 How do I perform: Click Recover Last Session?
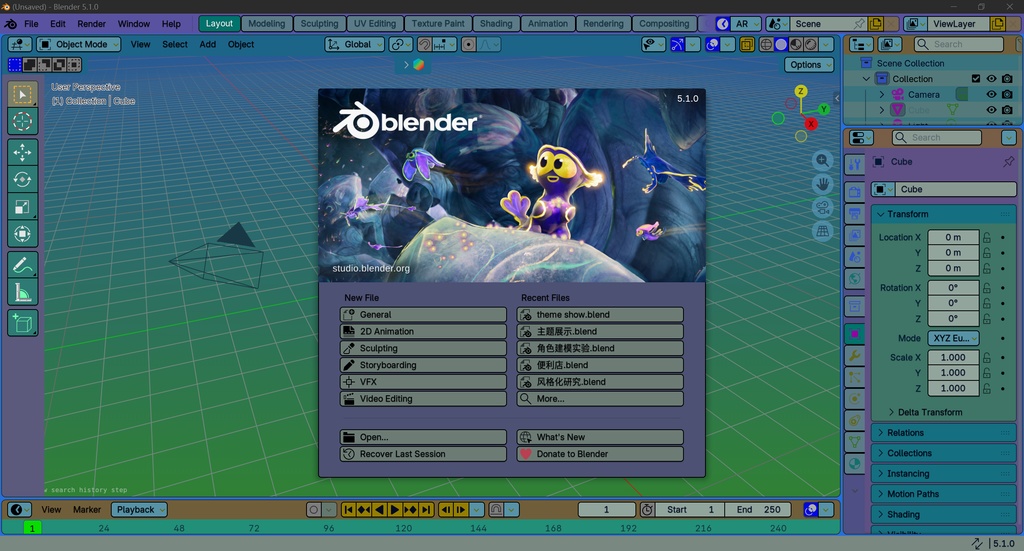[x=423, y=454]
